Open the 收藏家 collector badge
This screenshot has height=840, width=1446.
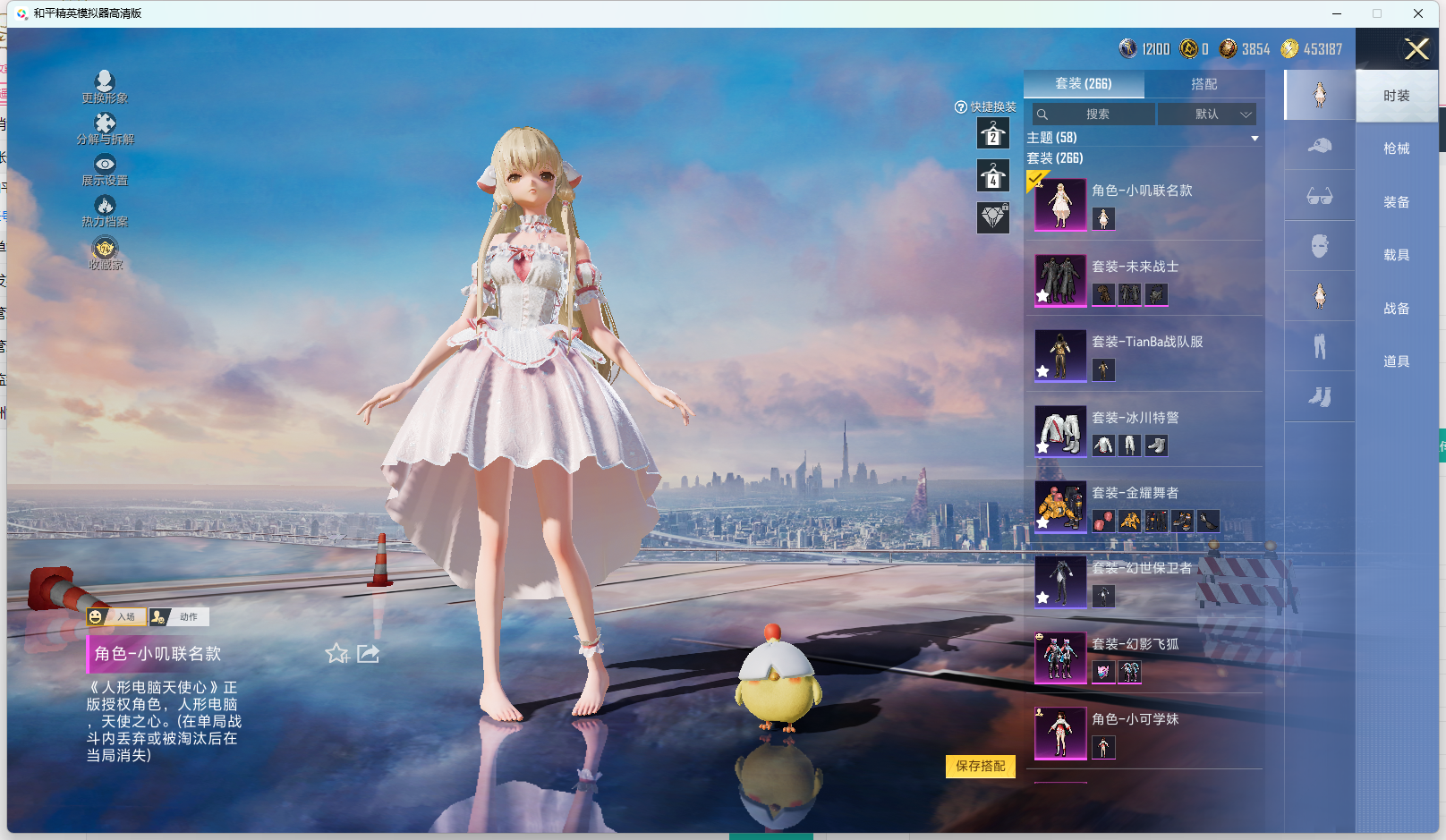[x=105, y=248]
